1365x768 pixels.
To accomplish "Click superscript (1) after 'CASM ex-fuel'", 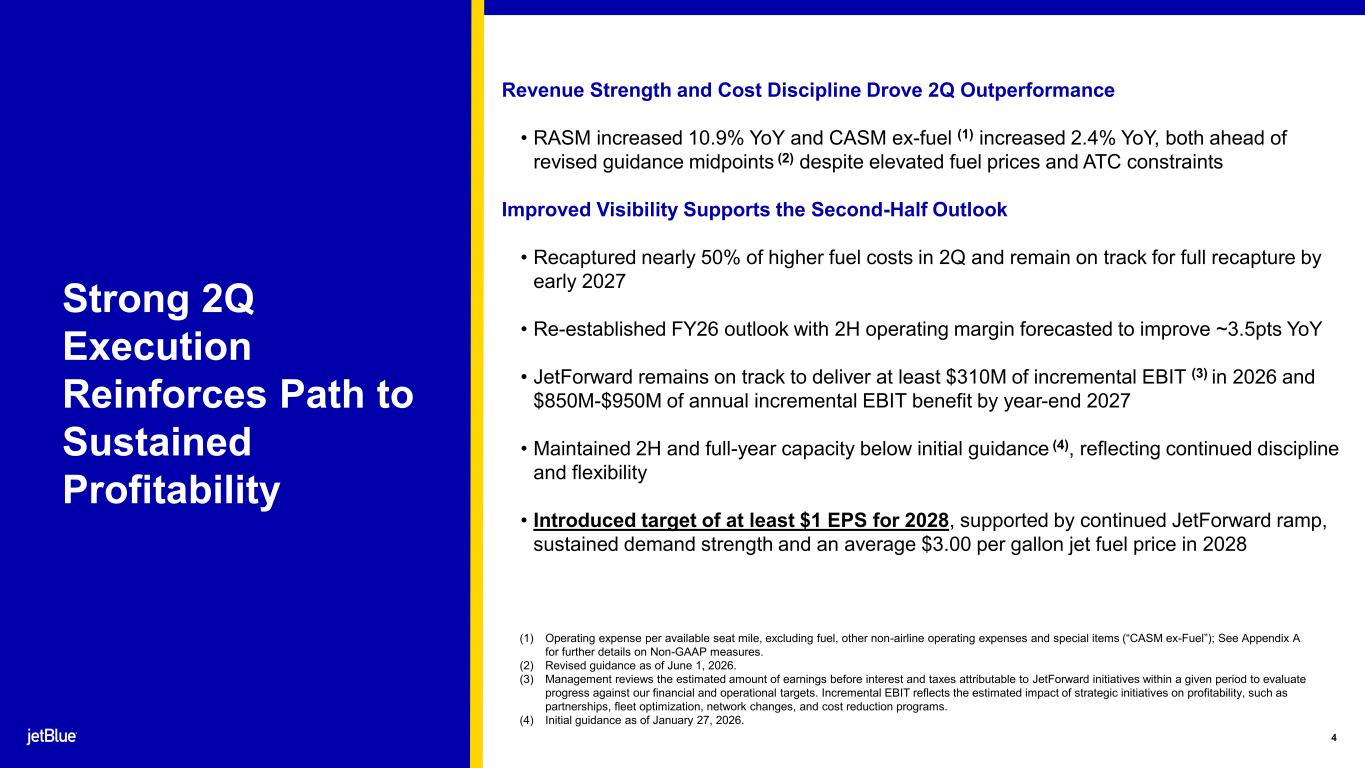I will pos(965,135).
